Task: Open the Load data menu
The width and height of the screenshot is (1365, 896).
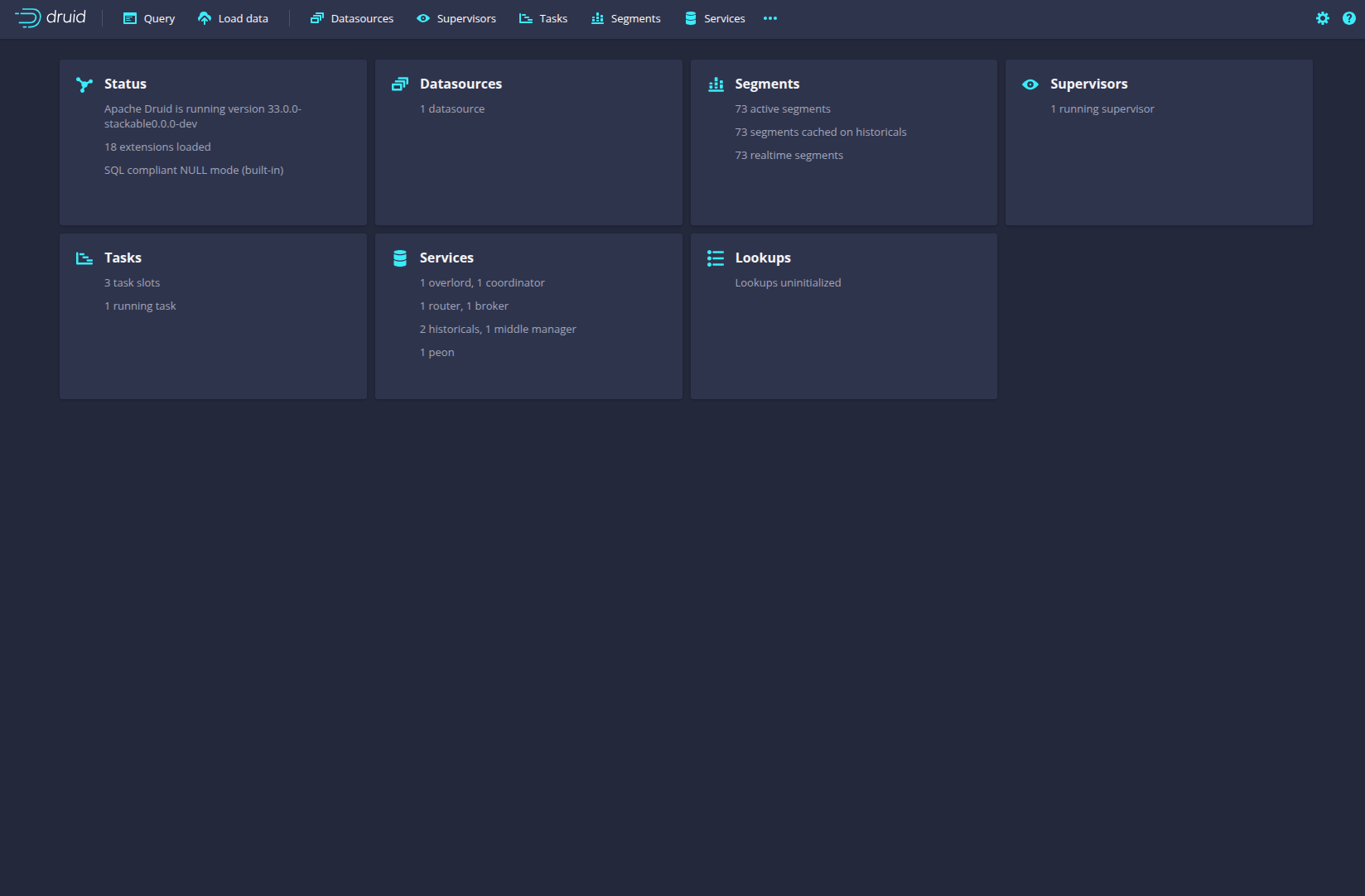Action: tap(233, 18)
